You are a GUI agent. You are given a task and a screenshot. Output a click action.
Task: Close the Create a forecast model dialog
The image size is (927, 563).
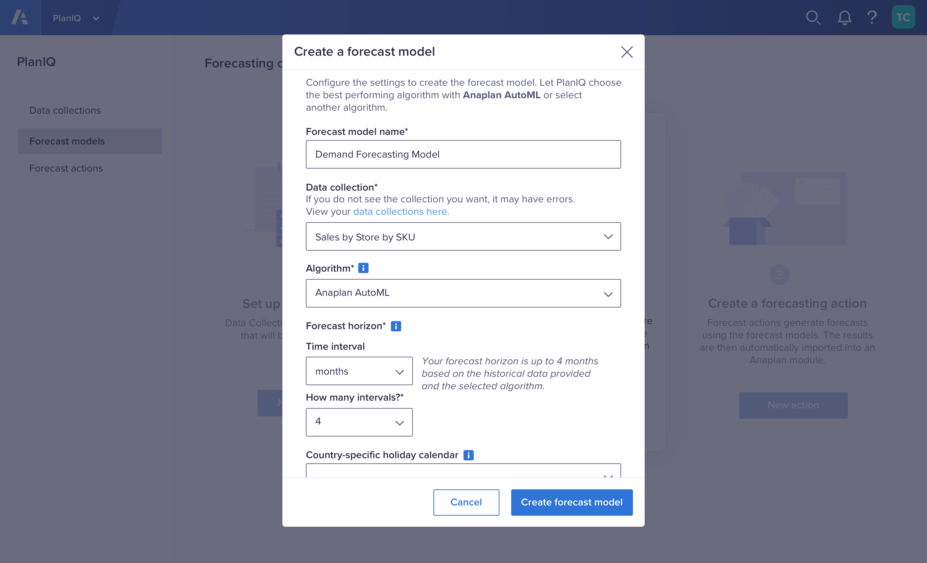[626, 52]
